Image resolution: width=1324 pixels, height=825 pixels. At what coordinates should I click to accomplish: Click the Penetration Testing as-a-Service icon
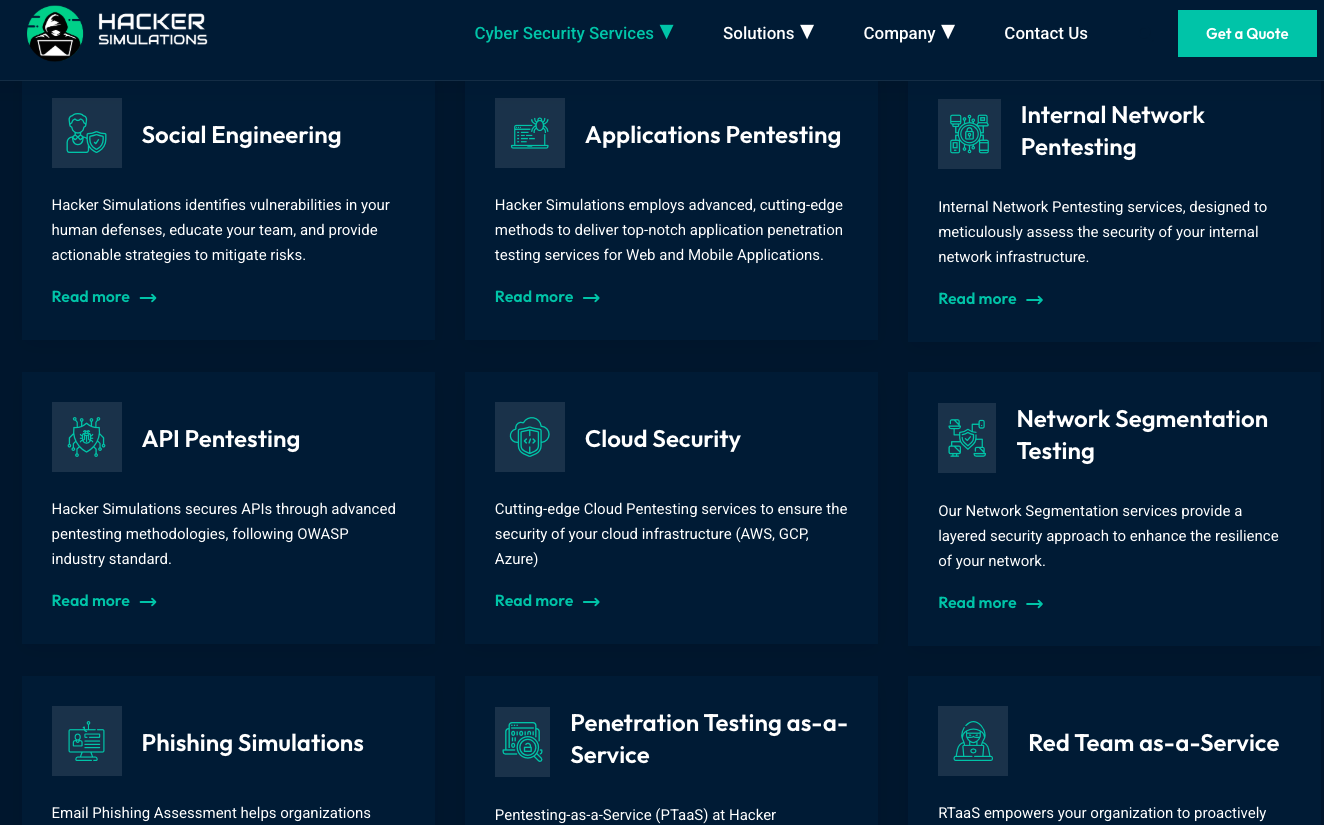(522, 742)
